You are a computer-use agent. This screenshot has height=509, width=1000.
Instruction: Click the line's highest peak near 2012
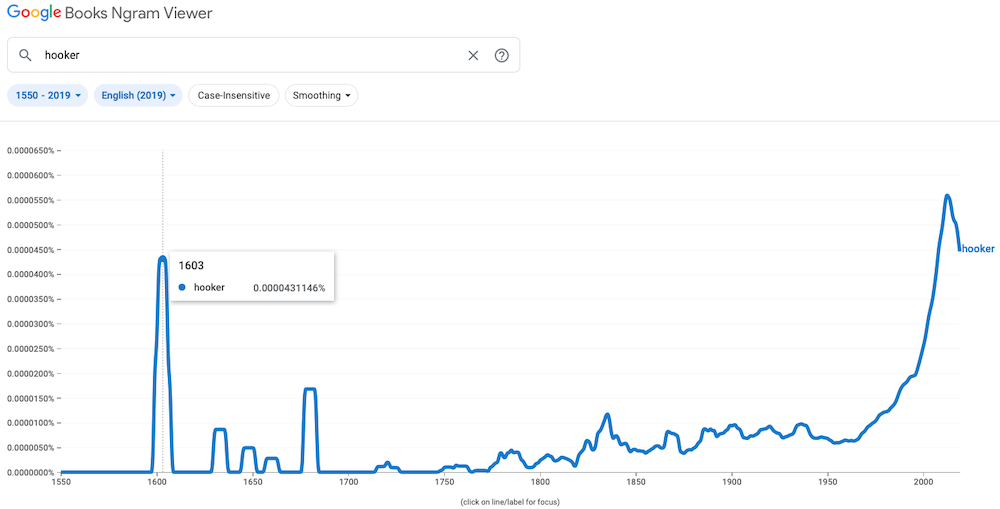(x=947, y=196)
